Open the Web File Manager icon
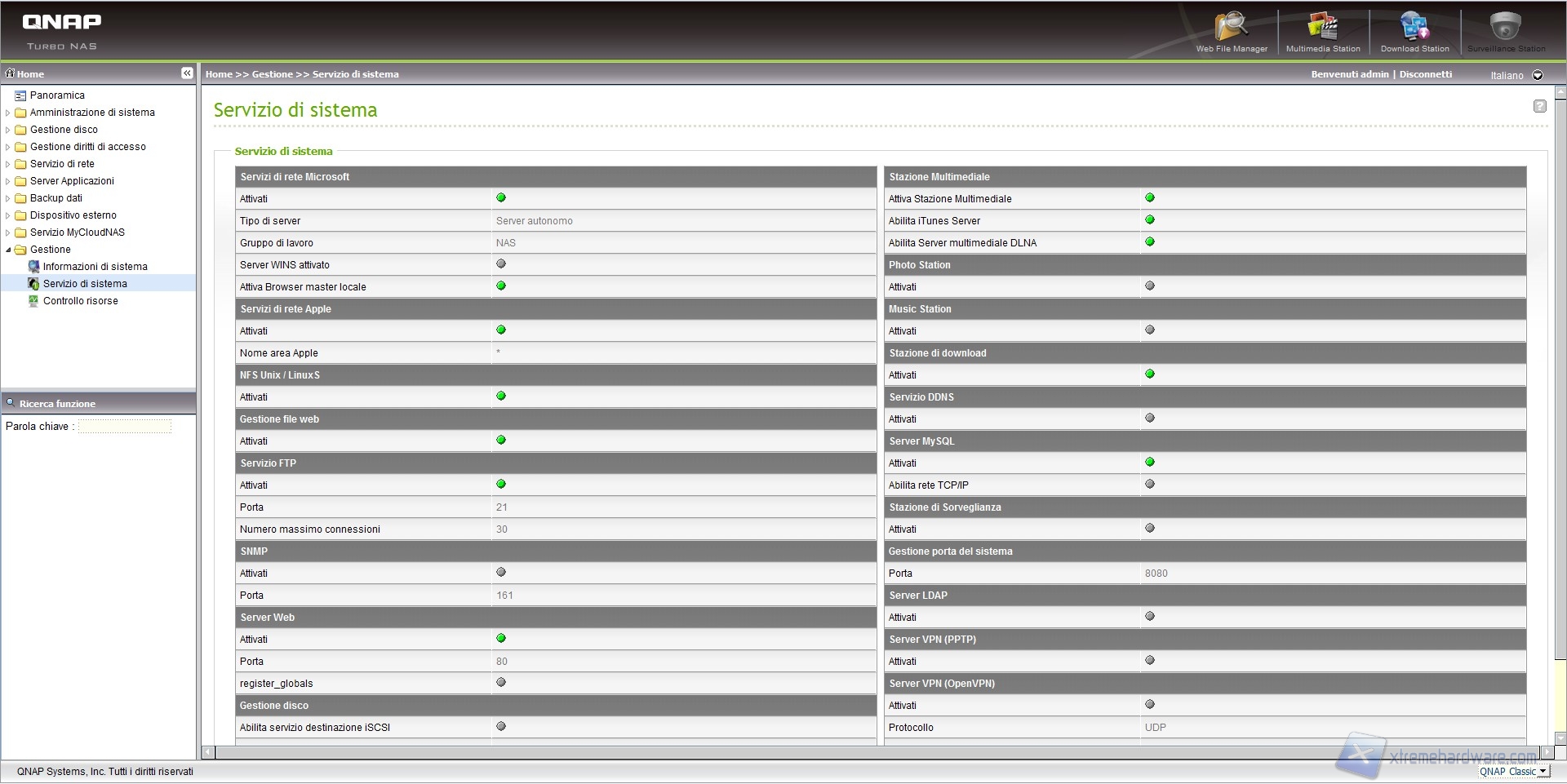Viewport: 1567px width, 784px height. [x=1231, y=31]
